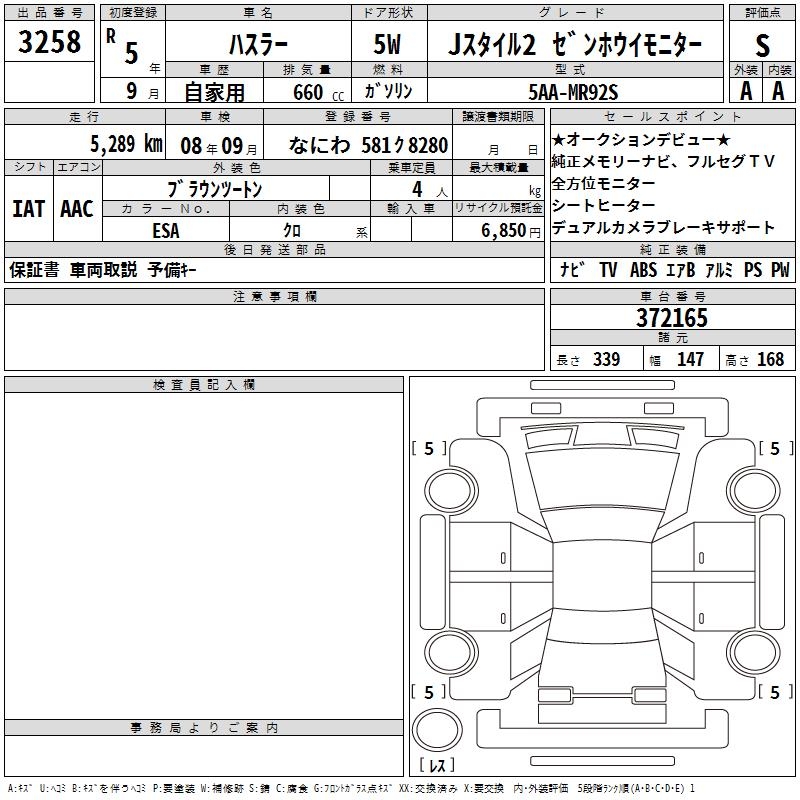Select the car name ハスラー
800x800 pixels.
(258, 45)
